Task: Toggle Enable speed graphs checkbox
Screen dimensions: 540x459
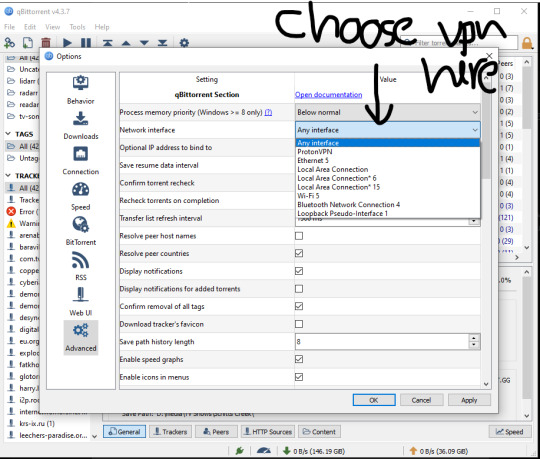Action: click(299, 359)
